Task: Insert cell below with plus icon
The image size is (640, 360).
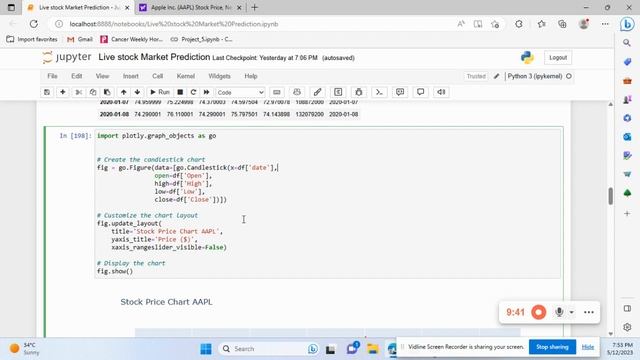Action: coord(62,92)
